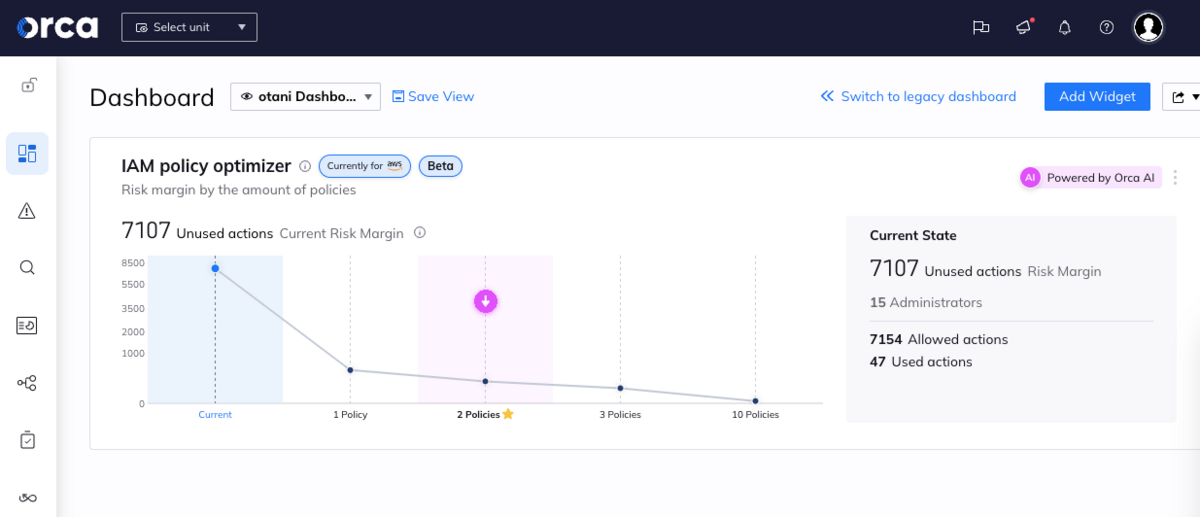Click the 2 Policies data point on line

pos(485,381)
